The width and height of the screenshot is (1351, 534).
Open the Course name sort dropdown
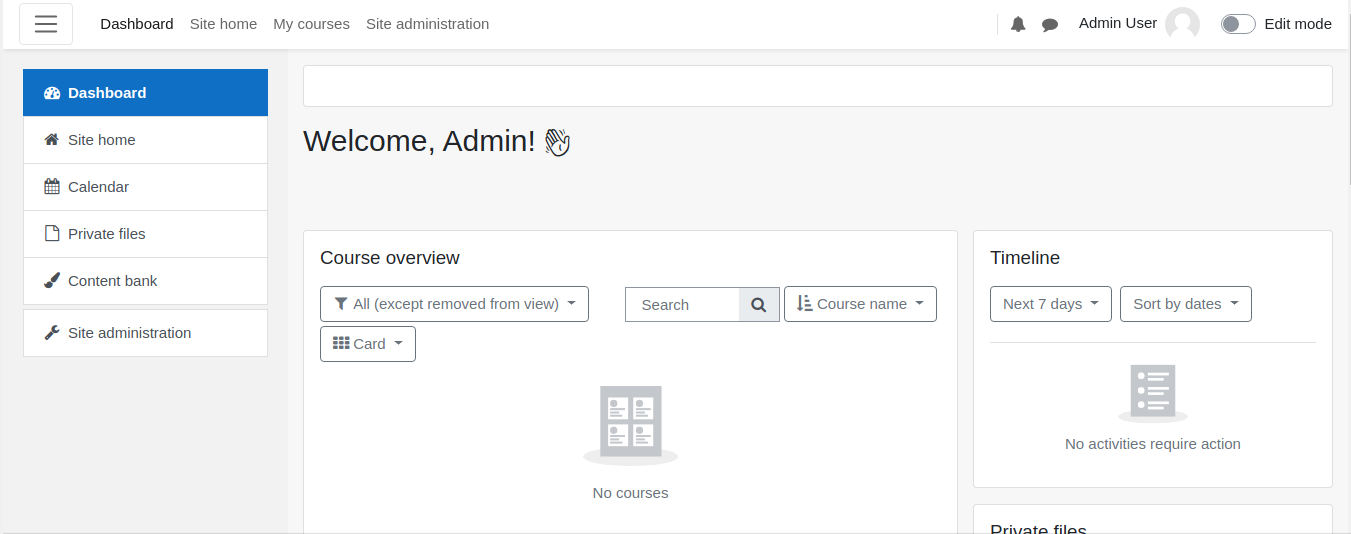860,304
